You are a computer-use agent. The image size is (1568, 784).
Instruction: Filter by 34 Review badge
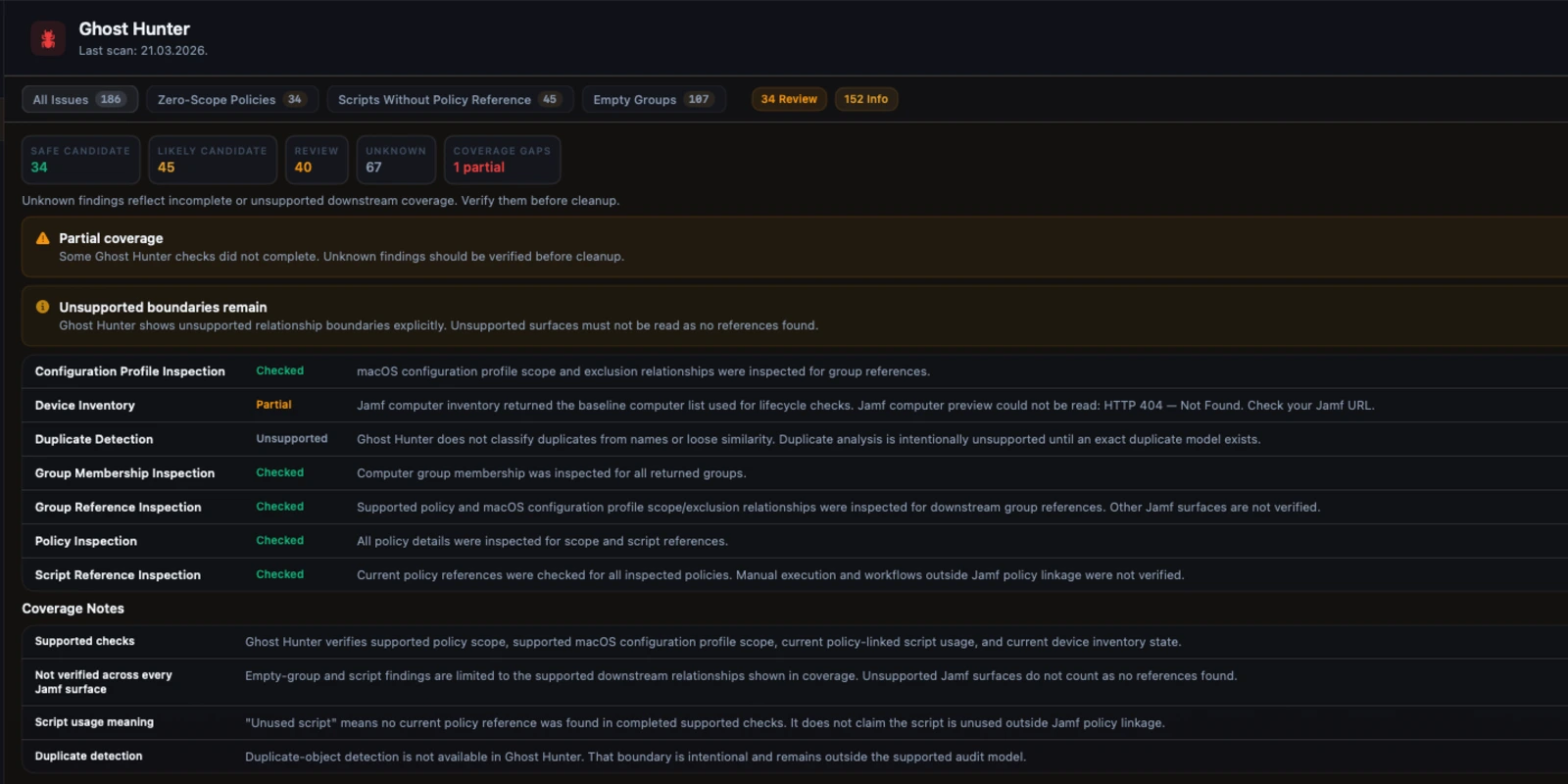(789, 99)
